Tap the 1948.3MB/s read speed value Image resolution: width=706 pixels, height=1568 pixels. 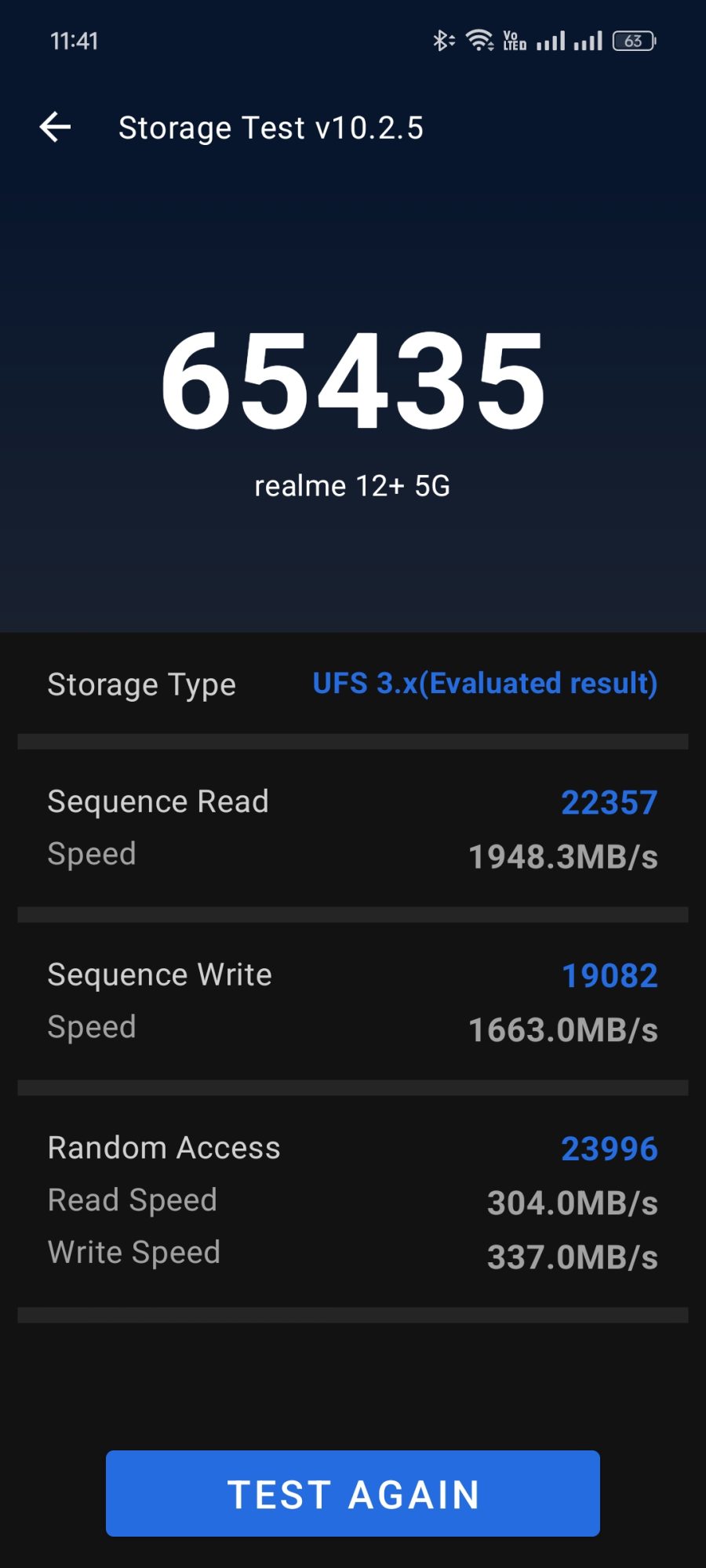point(562,857)
